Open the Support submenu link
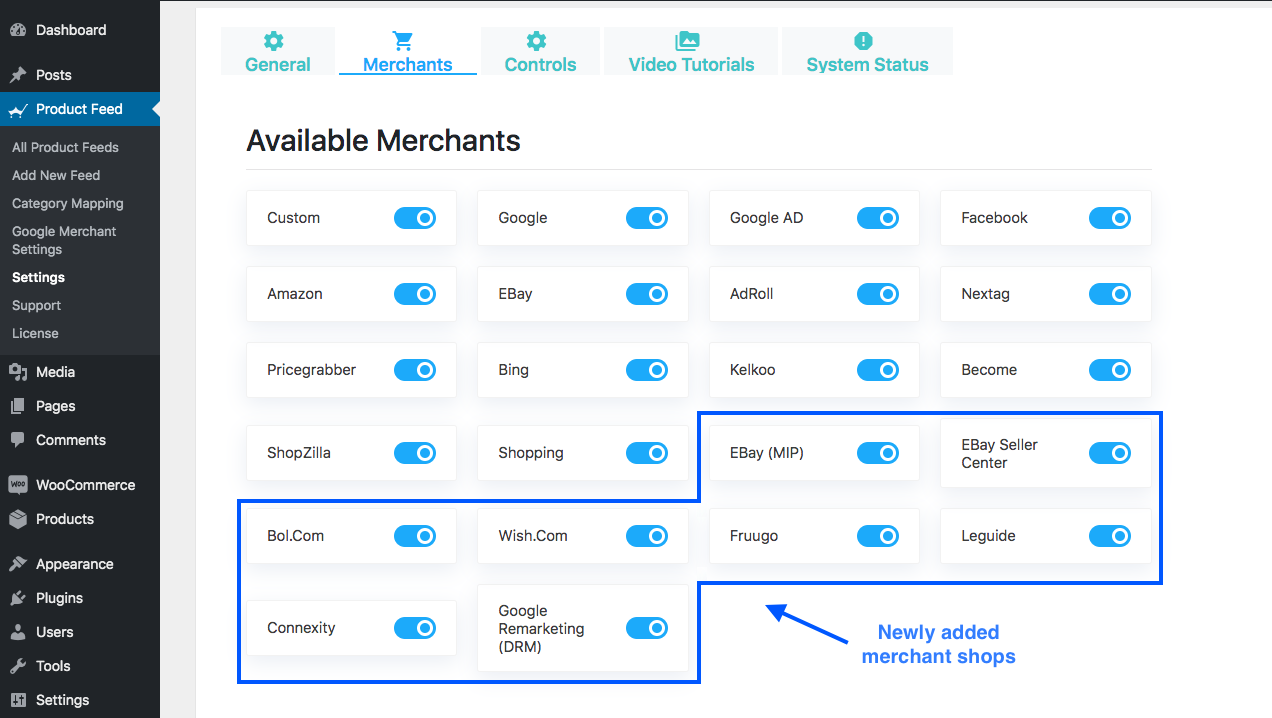 tap(36, 305)
